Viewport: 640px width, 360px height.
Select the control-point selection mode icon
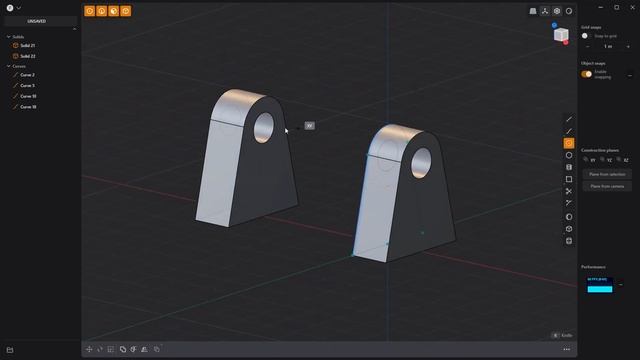pyautogui.click(x=89, y=11)
